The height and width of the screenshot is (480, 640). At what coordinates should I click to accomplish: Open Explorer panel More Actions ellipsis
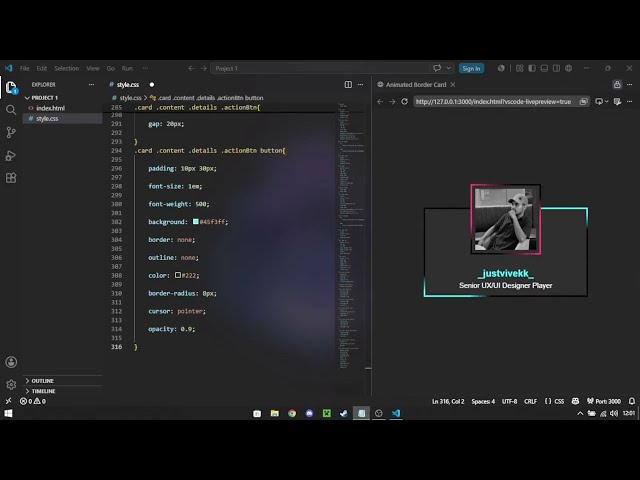(91, 84)
